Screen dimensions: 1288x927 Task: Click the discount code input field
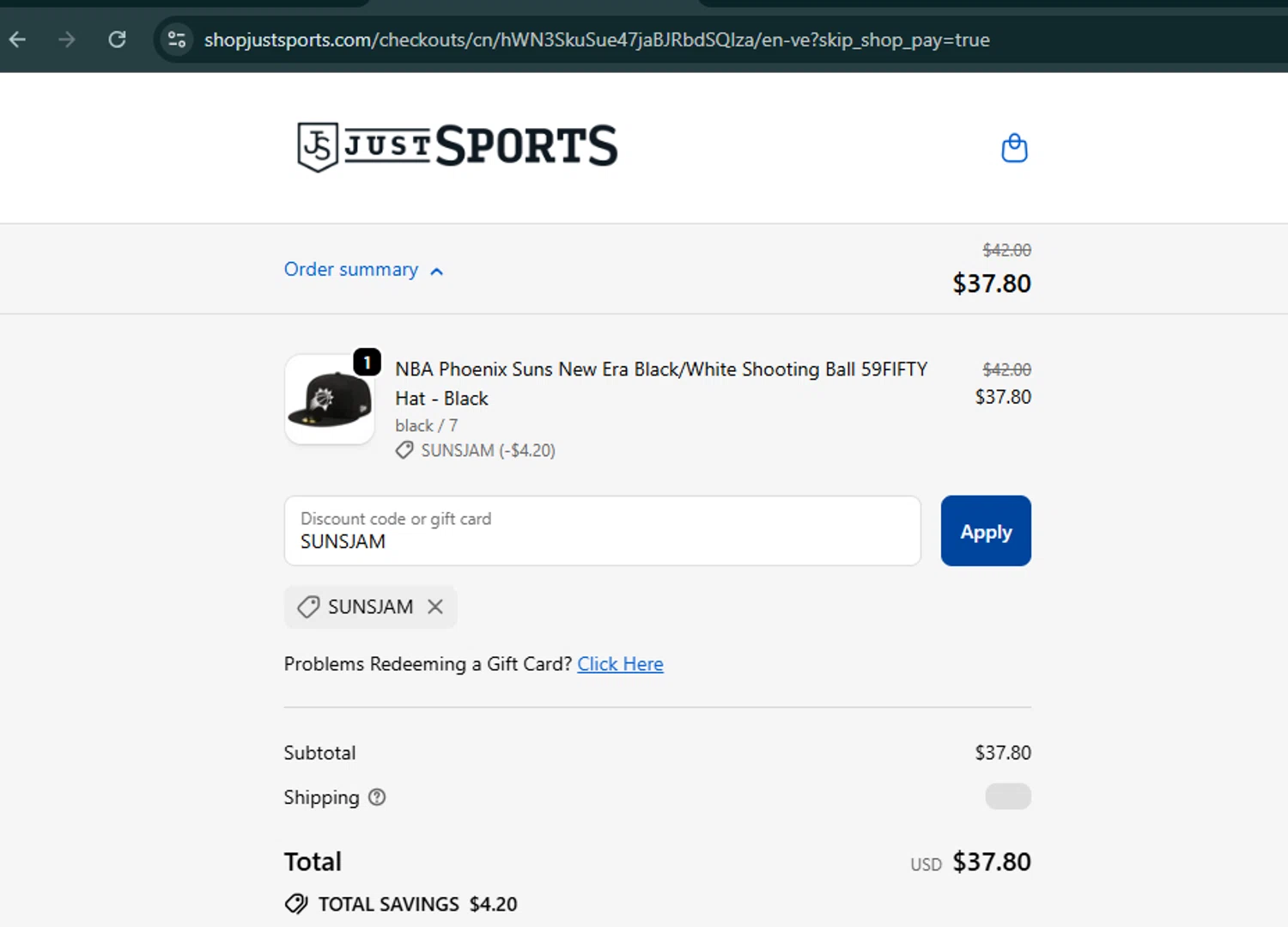[x=603, y=531]
